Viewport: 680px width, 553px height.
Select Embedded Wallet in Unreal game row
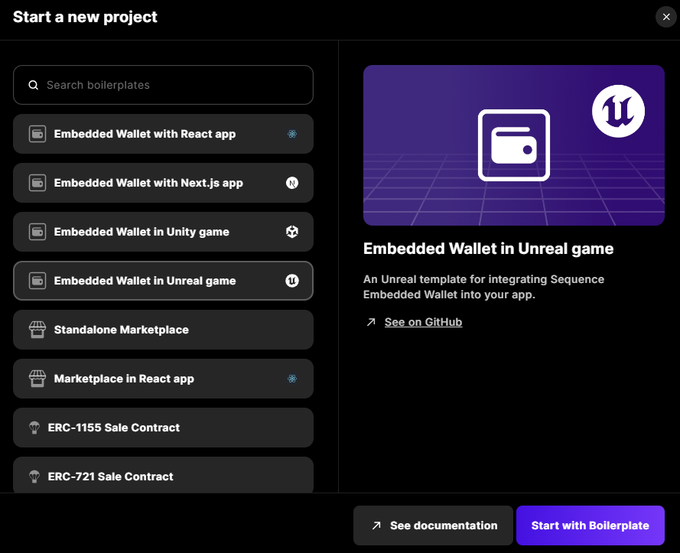163,281
